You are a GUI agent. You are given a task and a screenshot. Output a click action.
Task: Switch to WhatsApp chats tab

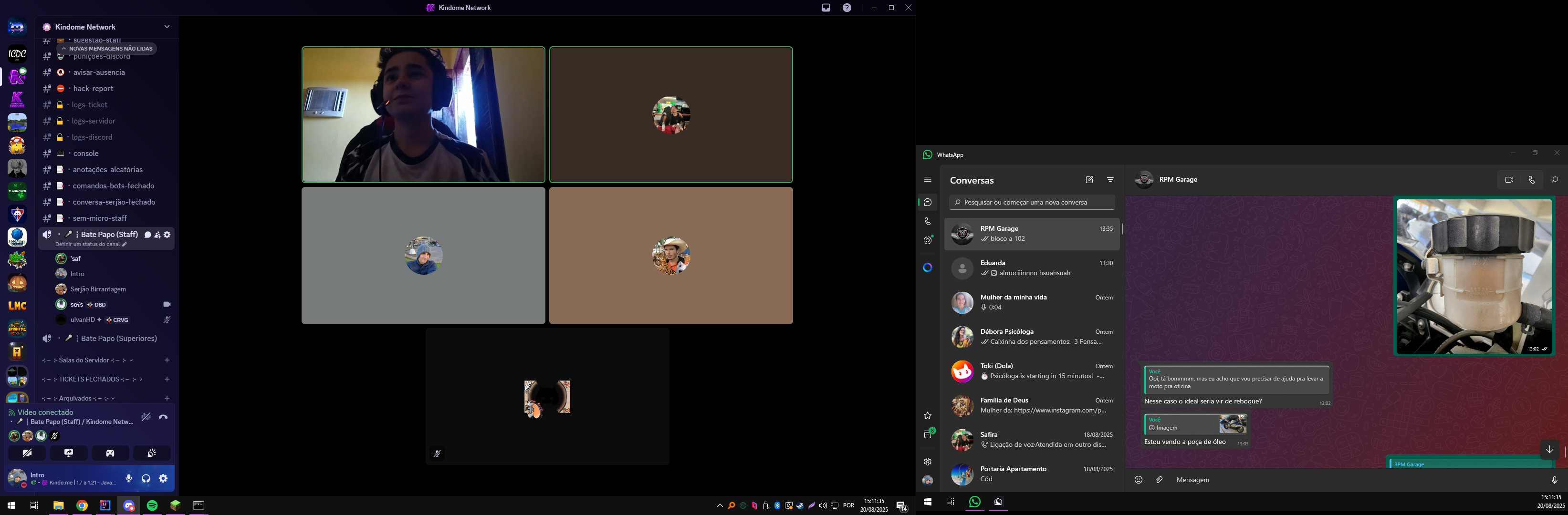point(927,203)
